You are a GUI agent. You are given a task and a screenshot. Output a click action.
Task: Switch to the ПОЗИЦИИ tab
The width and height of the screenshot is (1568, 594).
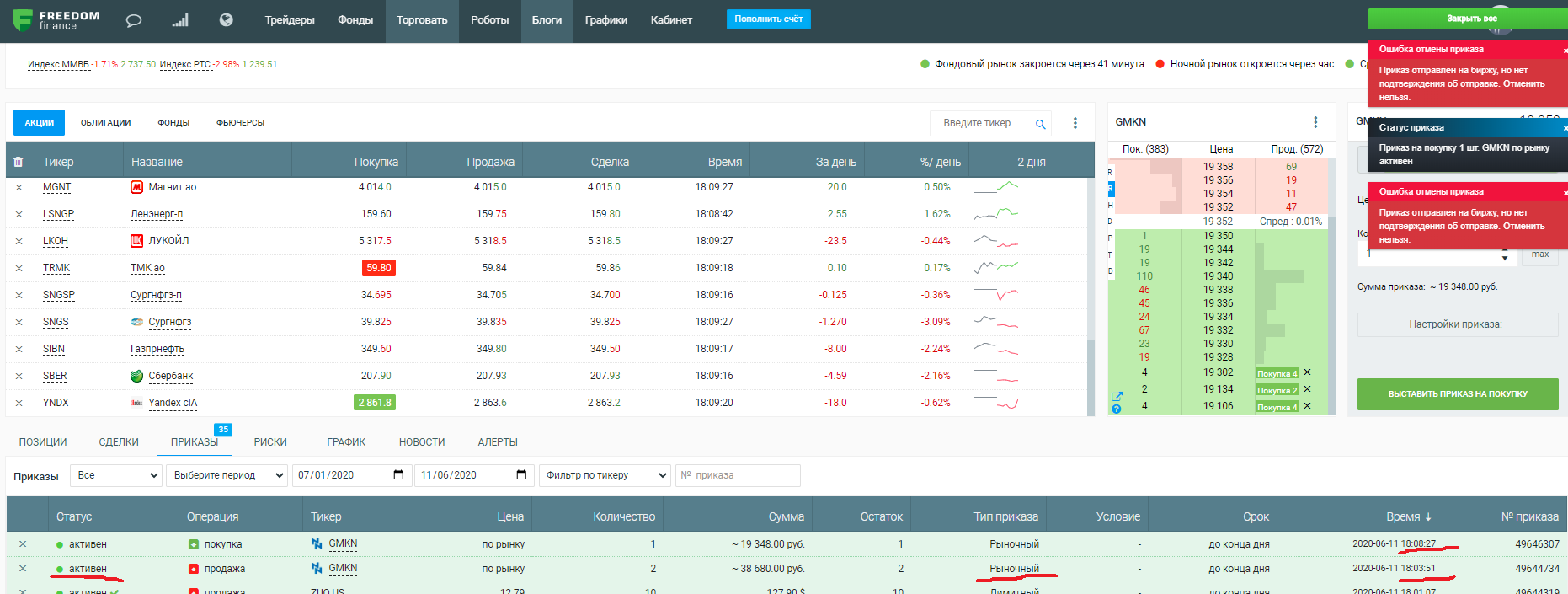coord(43,442)
